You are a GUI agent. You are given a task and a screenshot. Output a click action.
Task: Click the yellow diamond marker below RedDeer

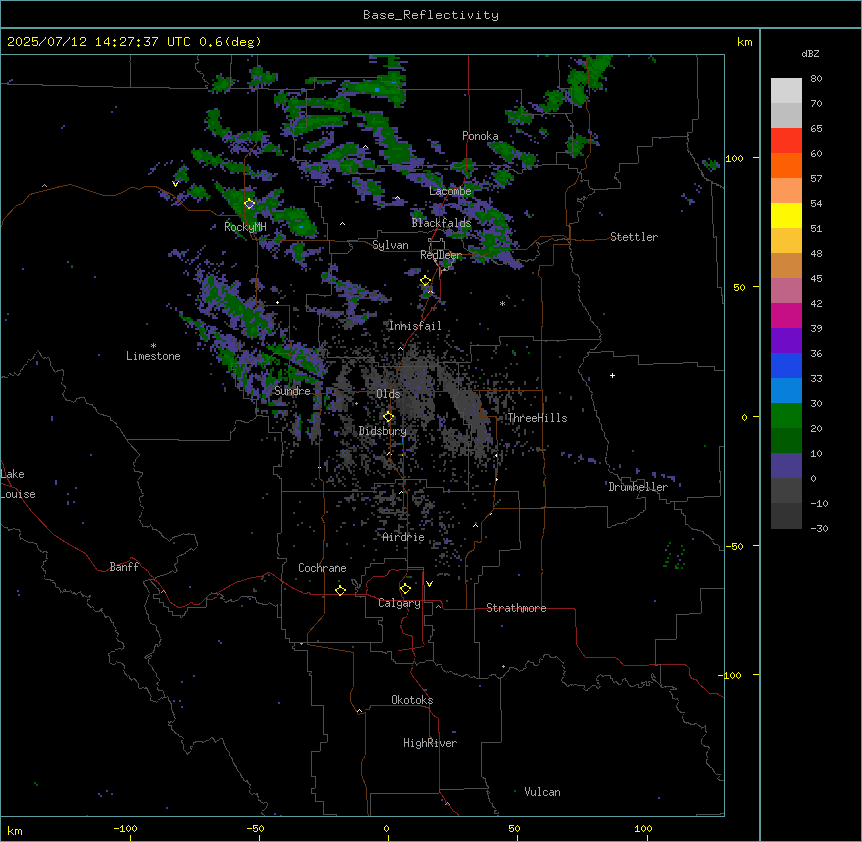point(426,281)
